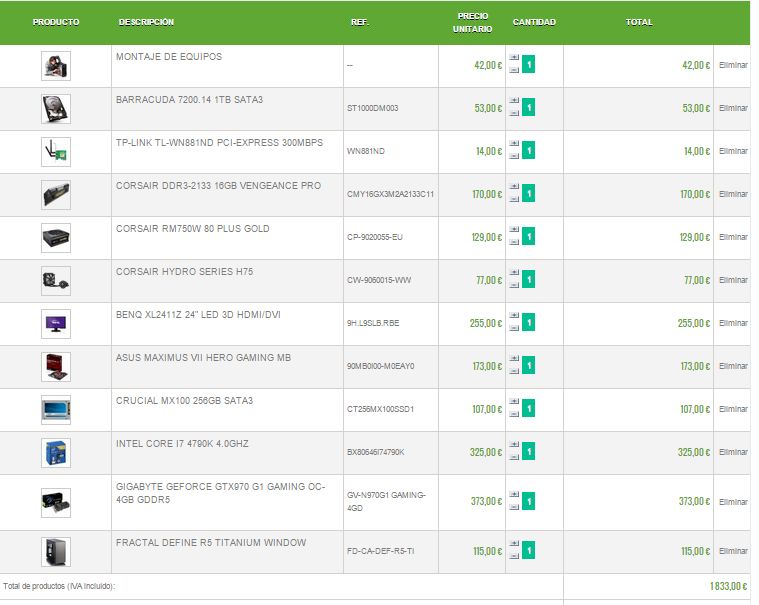
Task: Remove GIGABYTE GTX970 via Eliminar
Action: click(733, 502)
